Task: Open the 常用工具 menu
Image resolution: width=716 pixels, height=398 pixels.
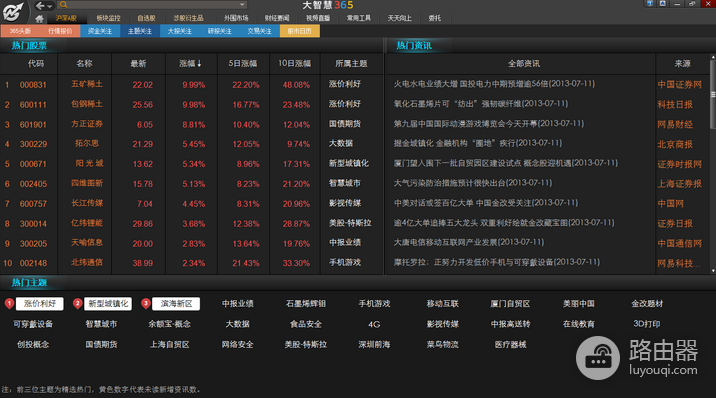Action: click(x=358, y=18)
